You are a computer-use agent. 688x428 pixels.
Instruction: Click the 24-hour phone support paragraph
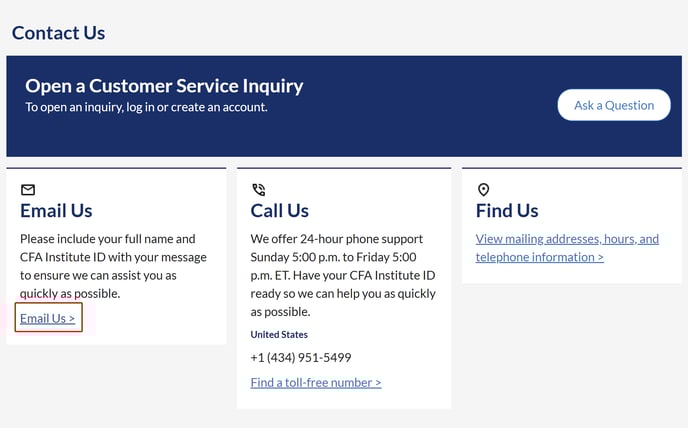[x=343, y=275]
